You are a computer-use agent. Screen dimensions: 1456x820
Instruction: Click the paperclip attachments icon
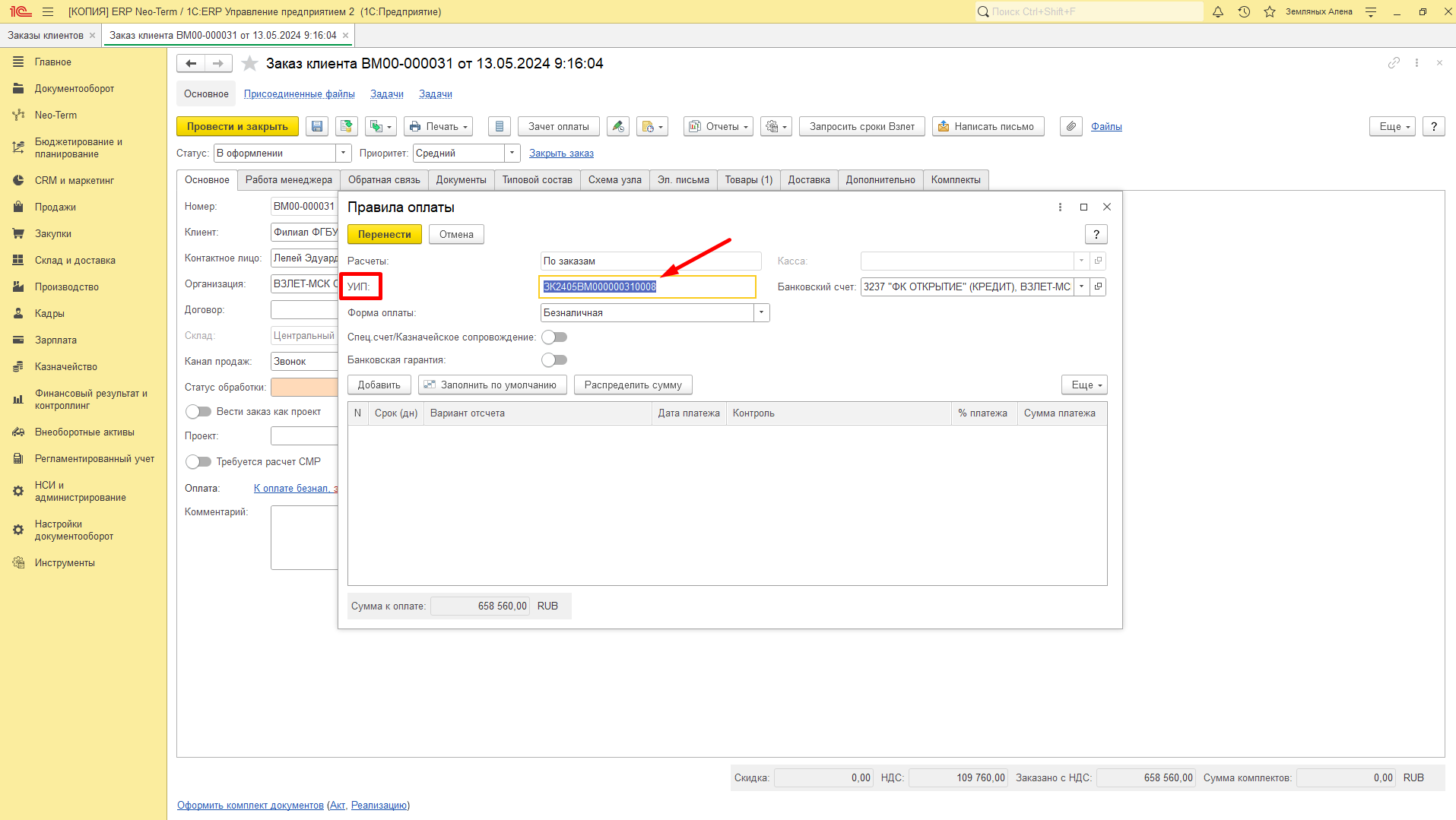click(1071, 127)
